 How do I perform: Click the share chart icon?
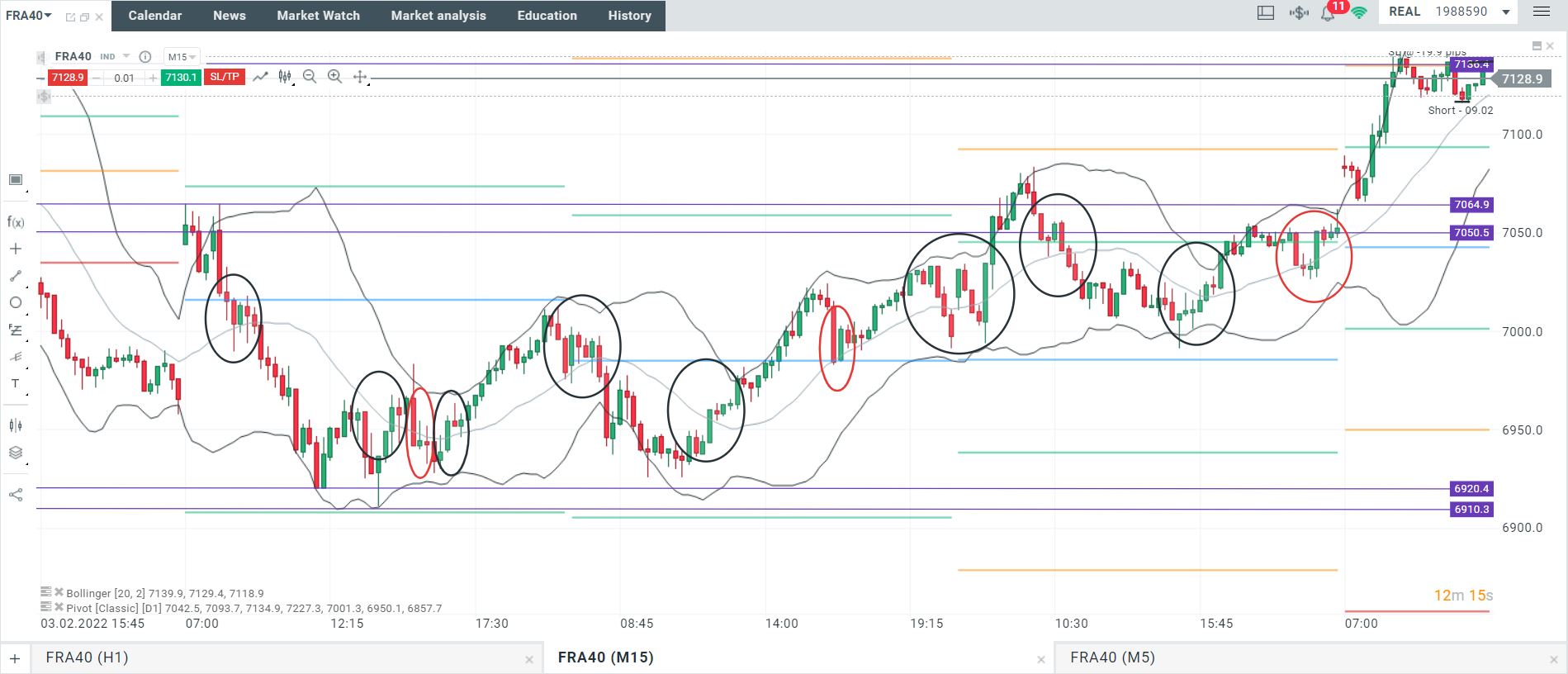tap(16, 495)
